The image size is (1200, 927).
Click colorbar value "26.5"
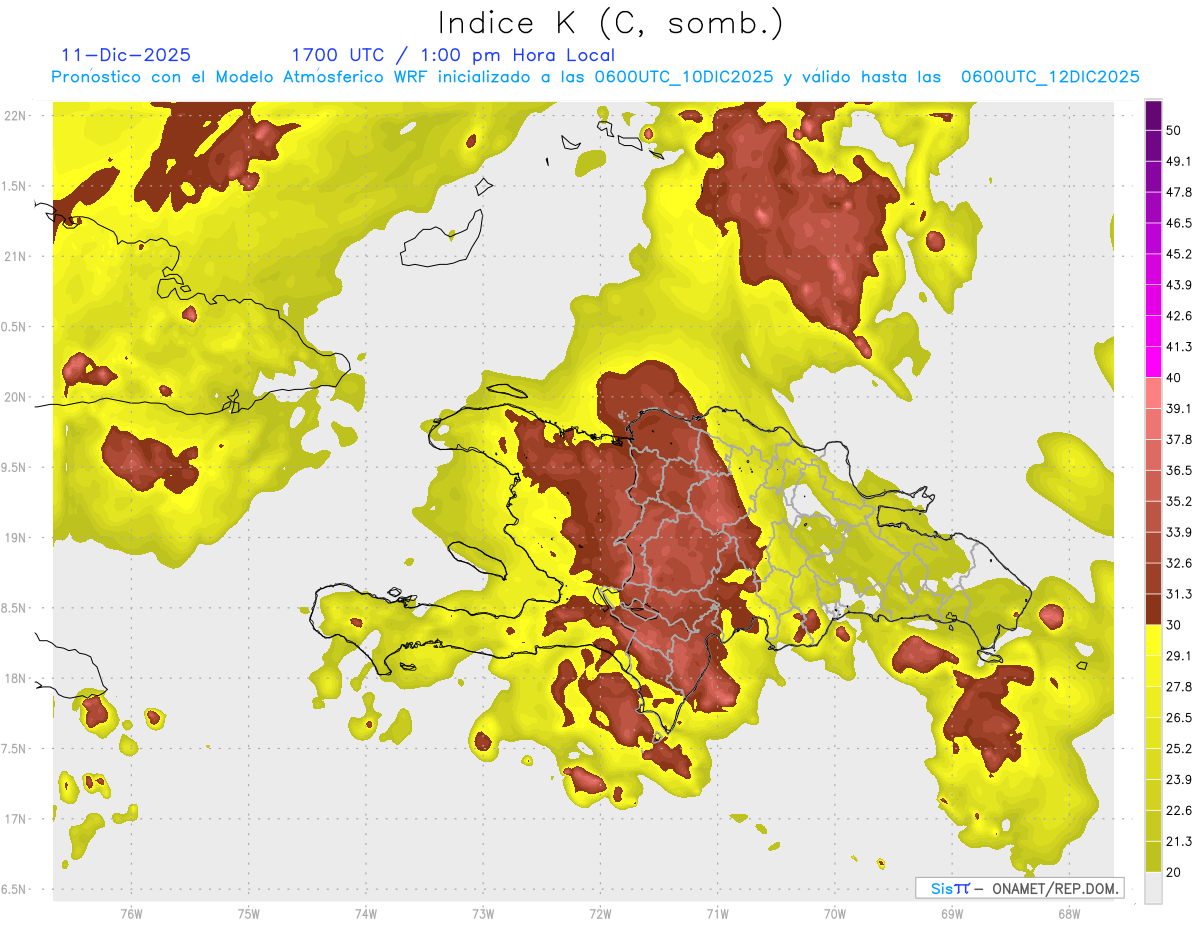pos(1180,718)
